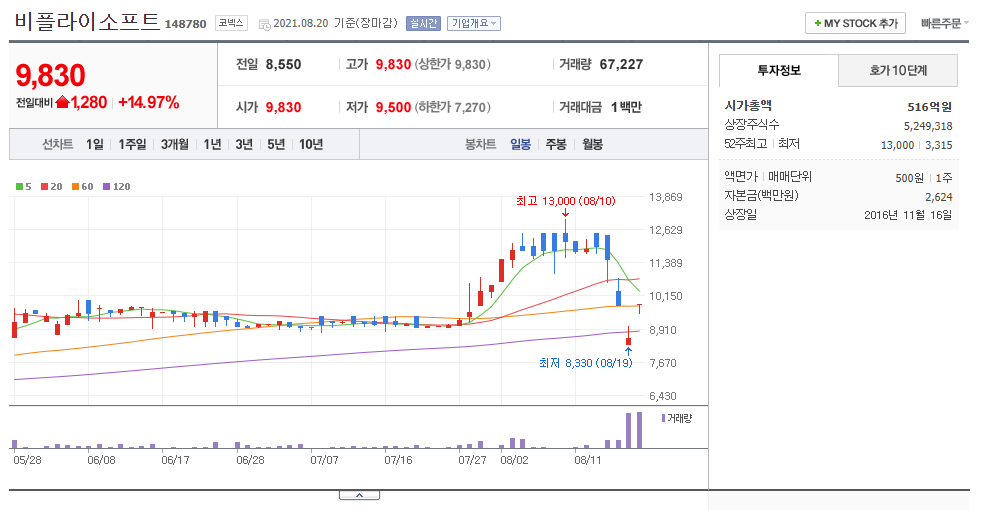The image size is (981, 510).
Task: Click the 52주최고 label
Action: 746,143
